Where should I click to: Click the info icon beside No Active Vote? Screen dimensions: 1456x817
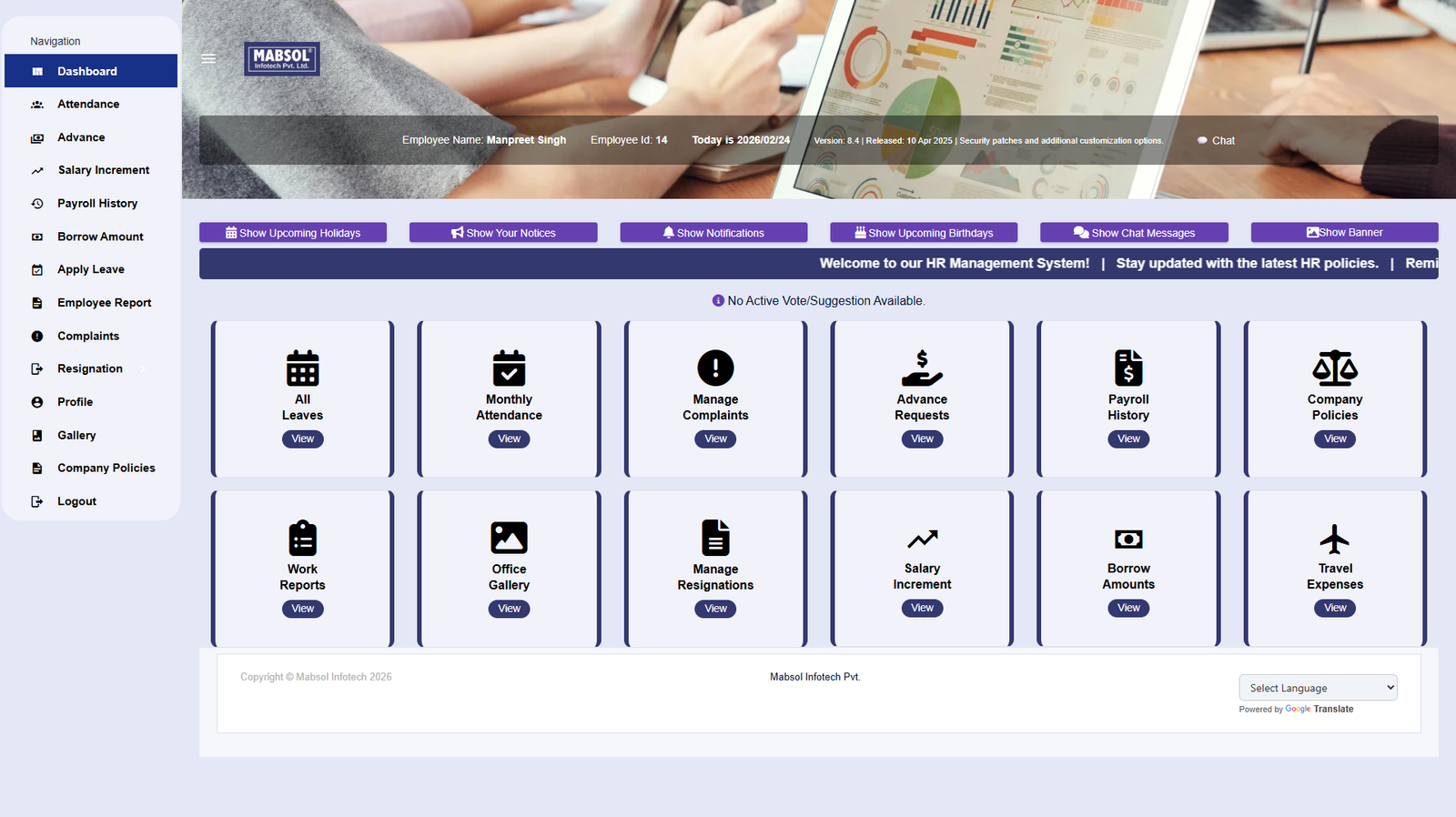718,300
